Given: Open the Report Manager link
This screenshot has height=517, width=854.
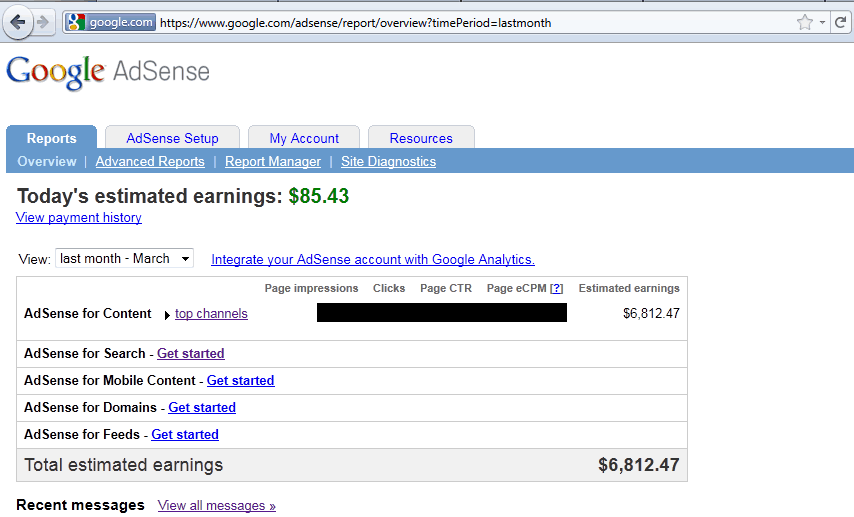Looking at the screenshot, I should click(x=273, y=161).
